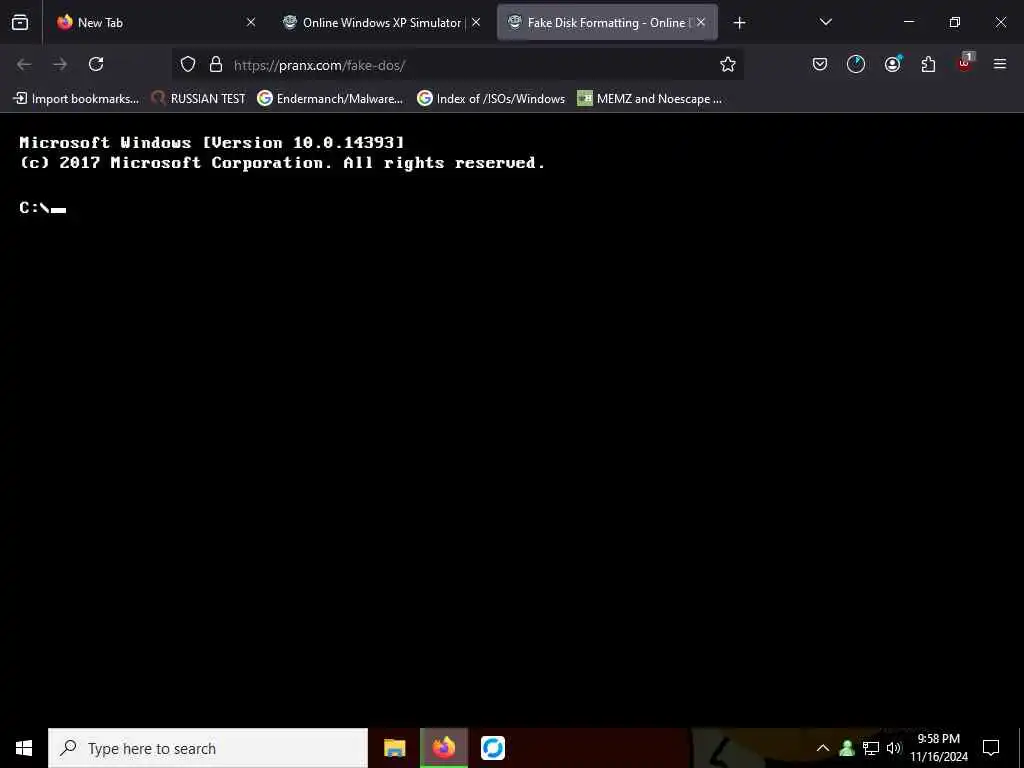Viewport: 1024px width, 768px height.
Task: Click the Microsoft Corporation copyright line
Action: click(x=282, y=163)
